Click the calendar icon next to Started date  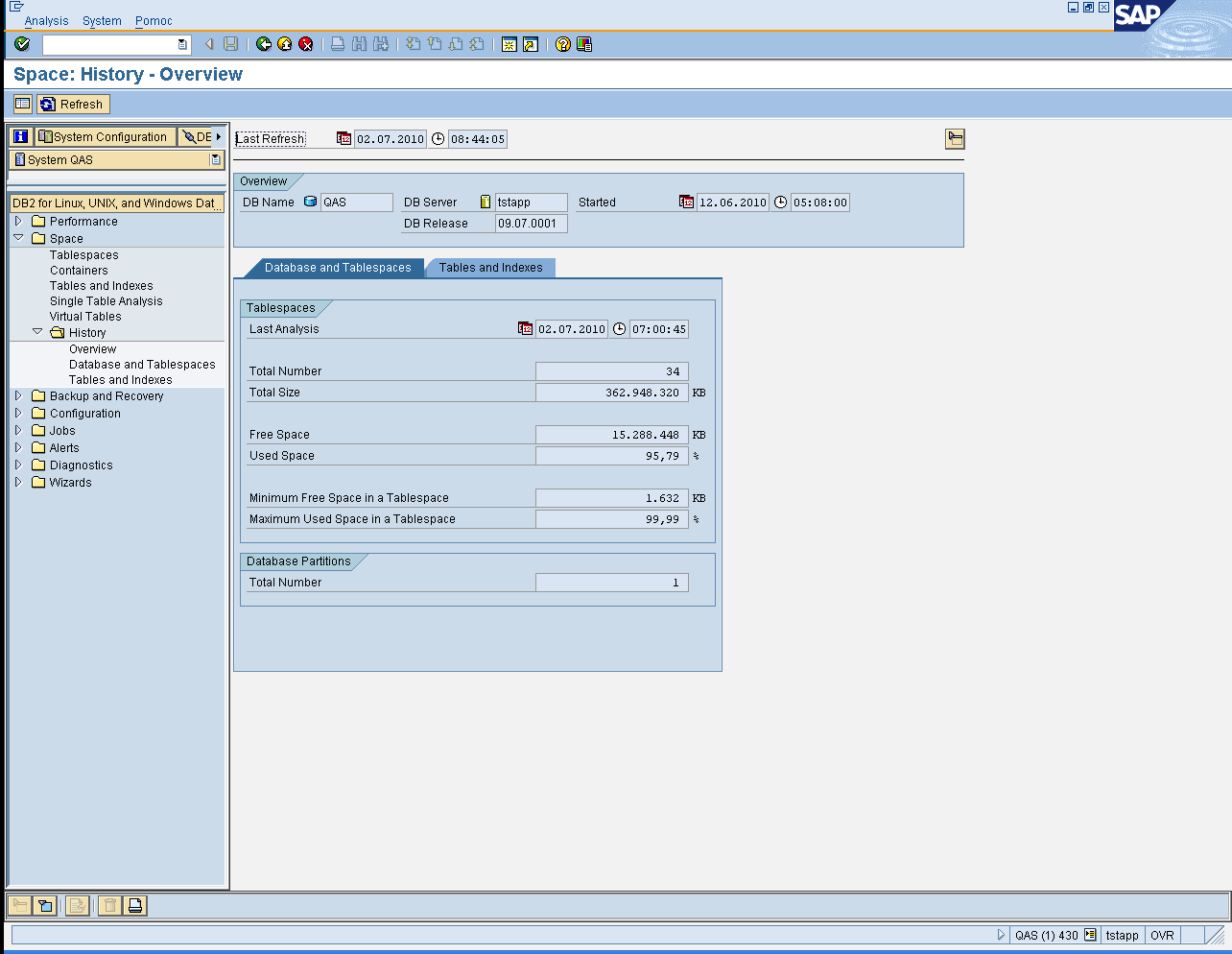click(686, 203)
